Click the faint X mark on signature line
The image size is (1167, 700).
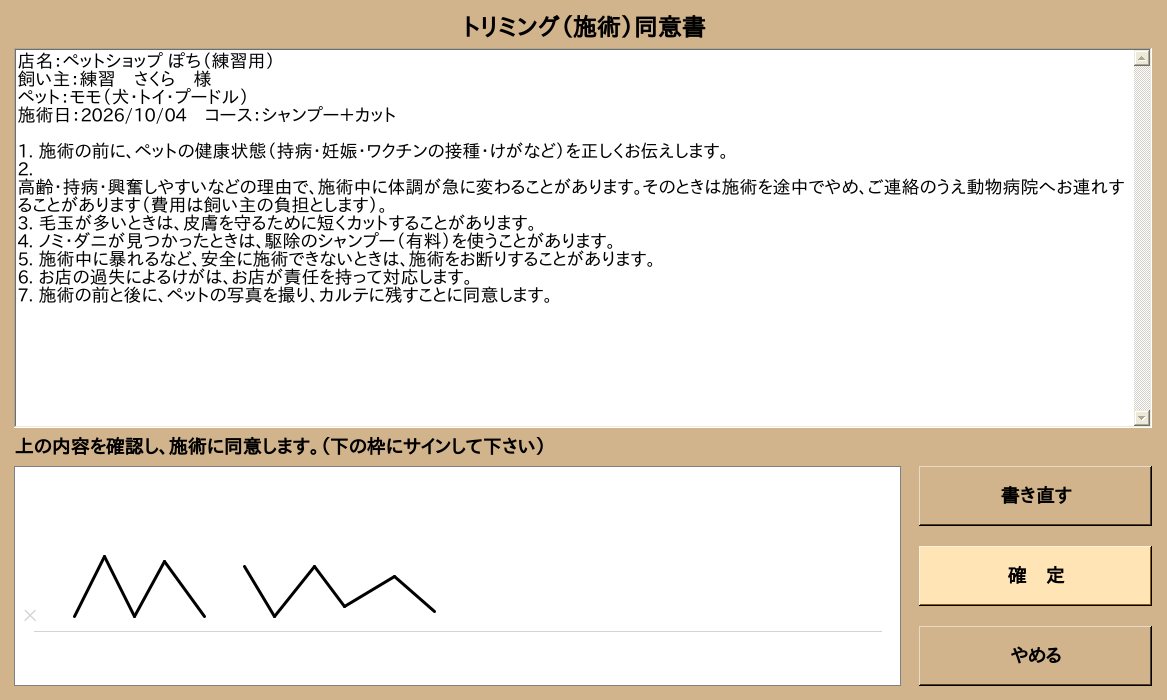pyautogui.click(x=30, y=615)
